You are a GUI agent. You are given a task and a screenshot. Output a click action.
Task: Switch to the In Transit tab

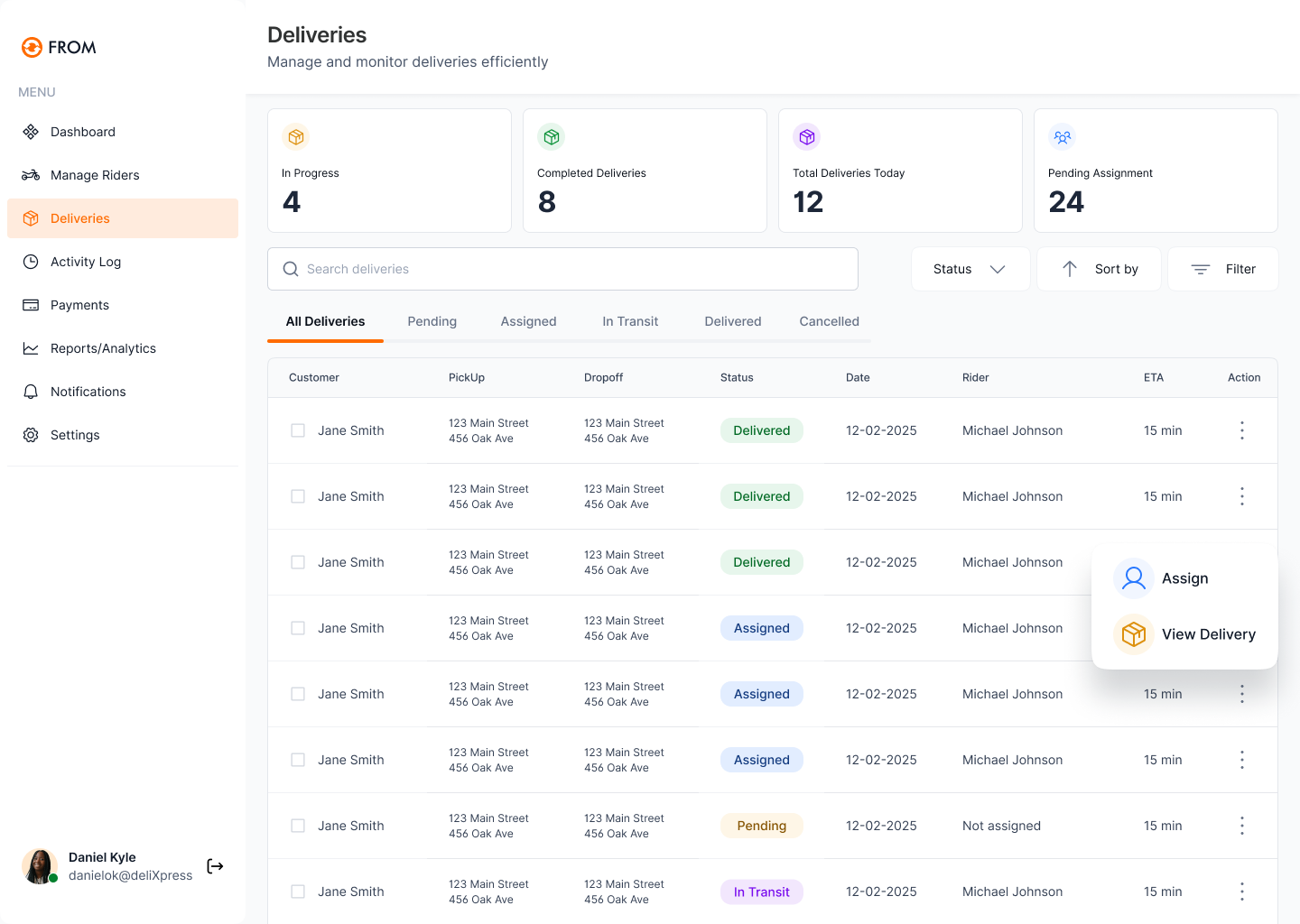[x=630, y=321]
